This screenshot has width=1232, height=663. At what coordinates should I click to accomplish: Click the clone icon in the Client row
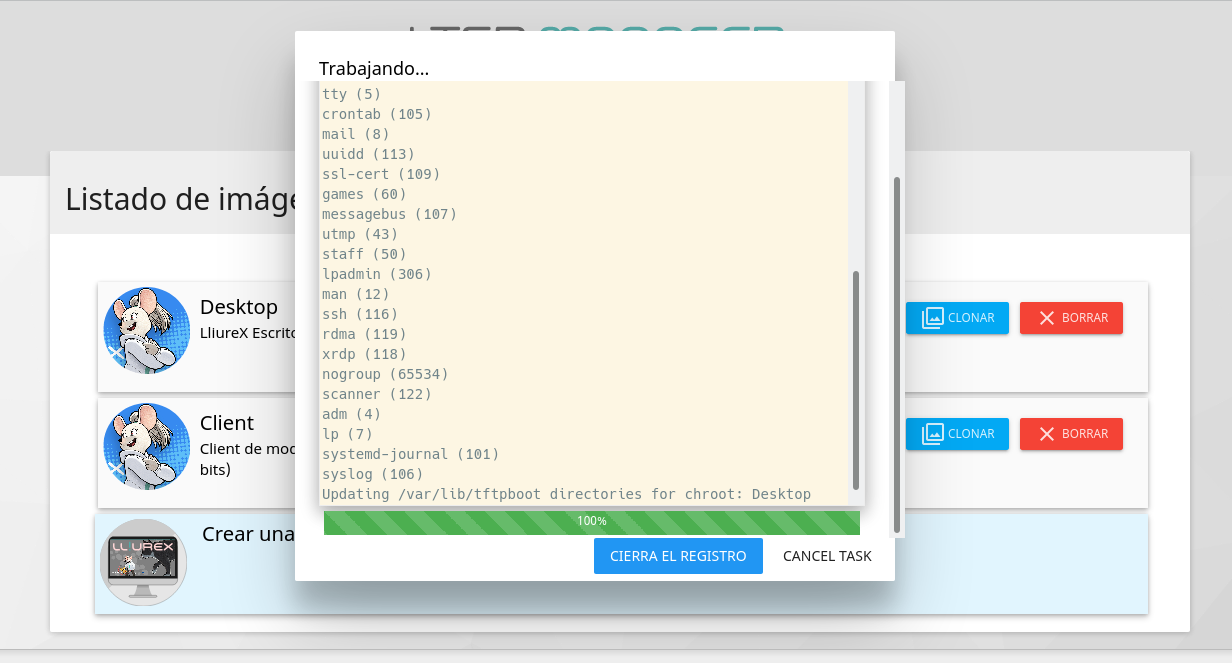932,434
